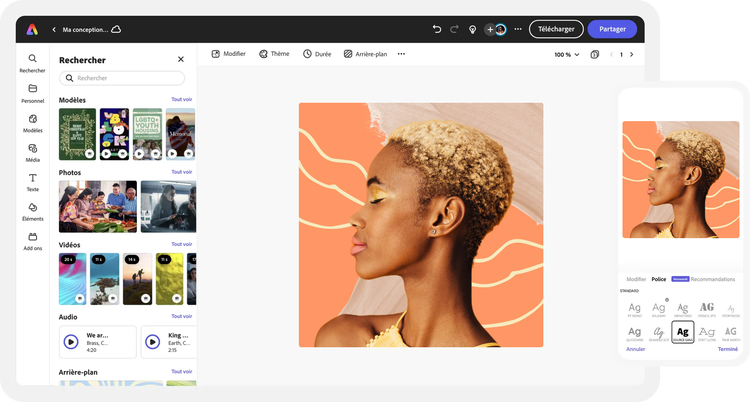Redo the last action
The image size is (750, 402).
point(454,29)
